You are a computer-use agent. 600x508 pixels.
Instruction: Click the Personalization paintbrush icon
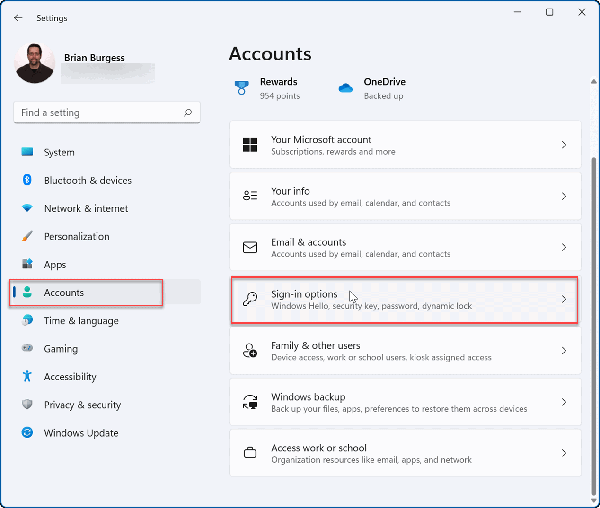coord(27,236)
